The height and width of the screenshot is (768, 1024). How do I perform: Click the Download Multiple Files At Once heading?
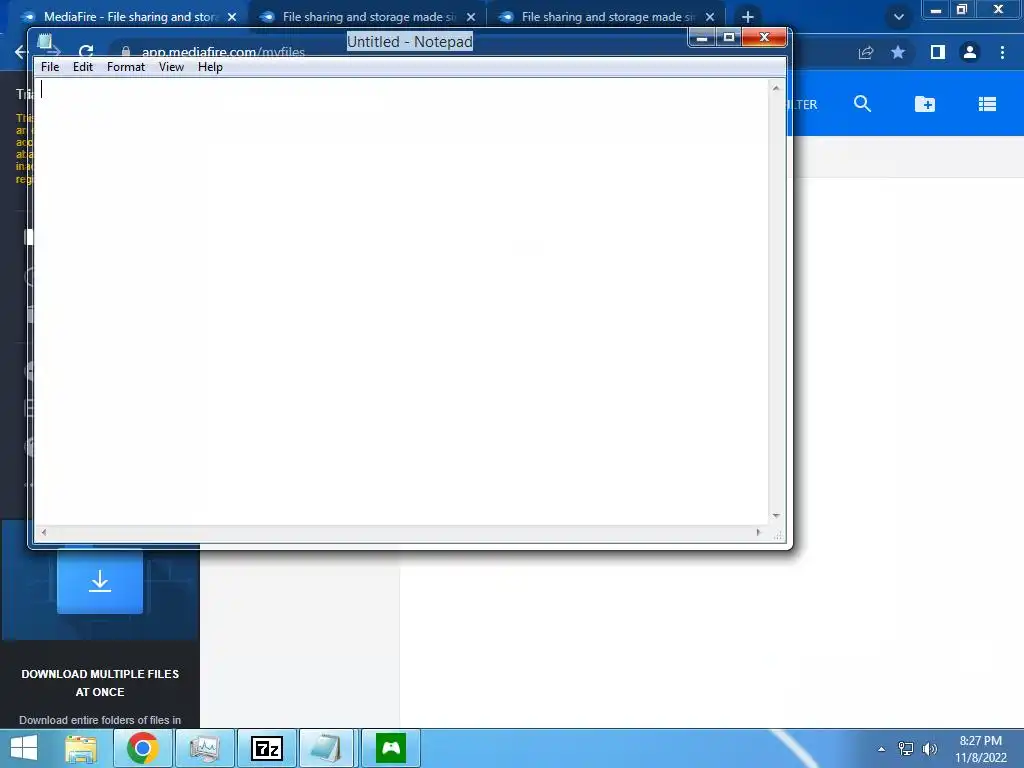tap(100, 682)
